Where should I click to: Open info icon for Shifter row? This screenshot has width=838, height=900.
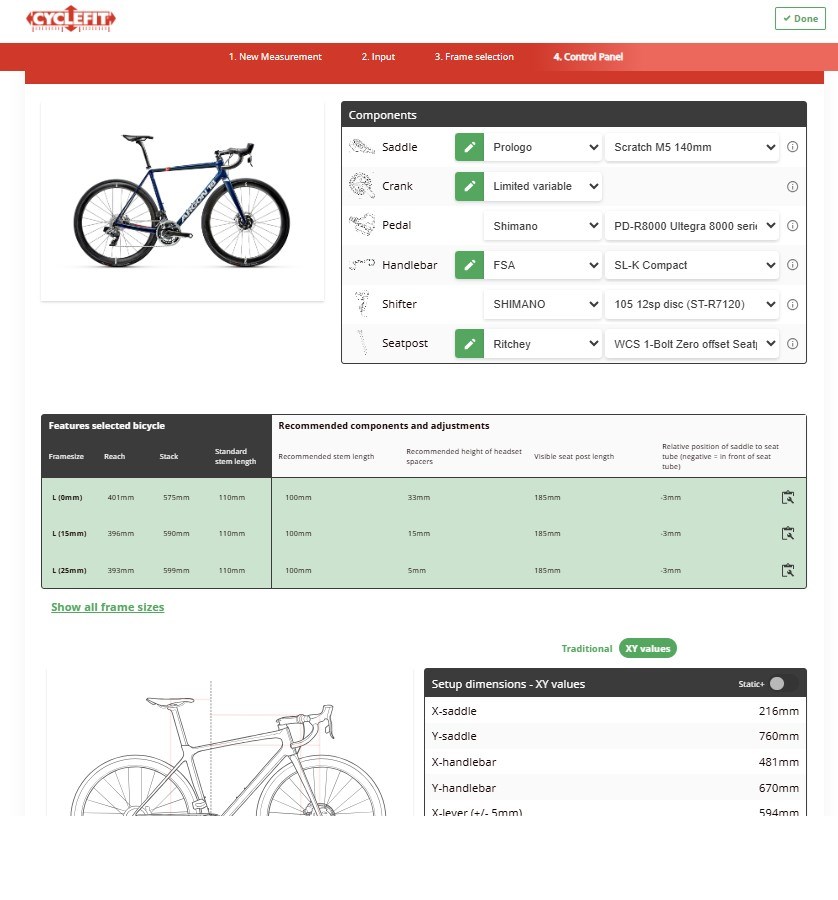(792, 305)
